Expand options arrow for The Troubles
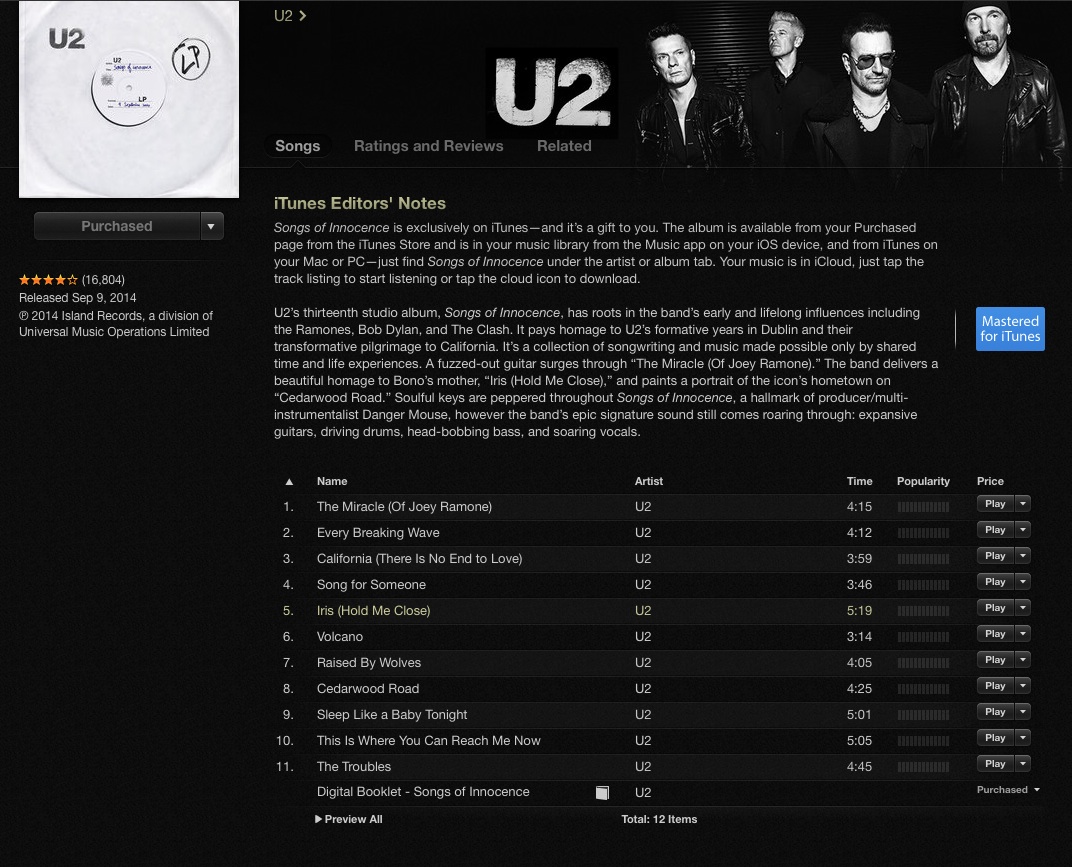The image size is (1072, 867). [x=1023, y=764]
